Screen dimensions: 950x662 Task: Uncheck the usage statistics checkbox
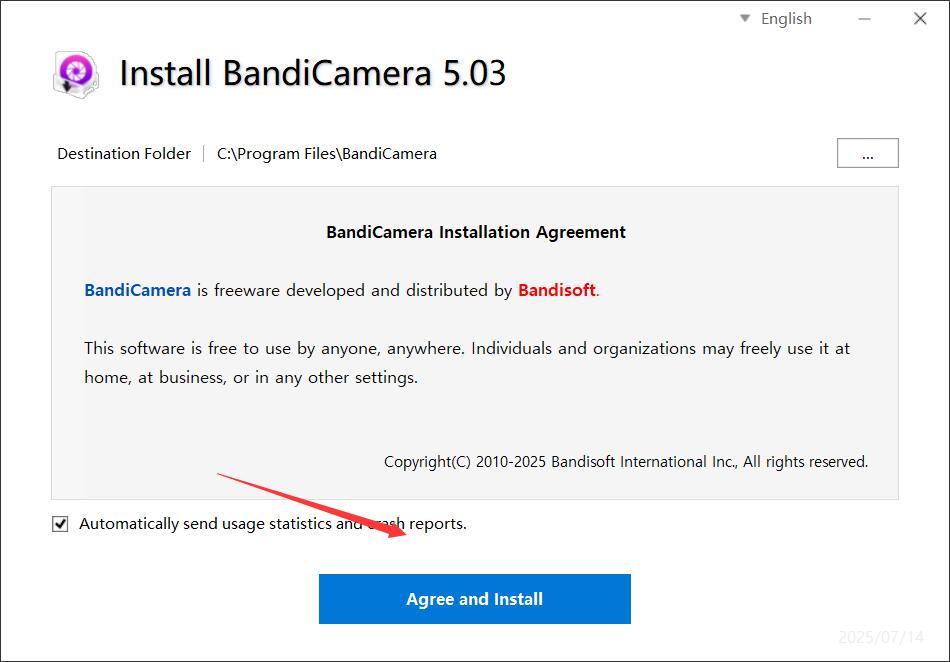tap(61, 524)
